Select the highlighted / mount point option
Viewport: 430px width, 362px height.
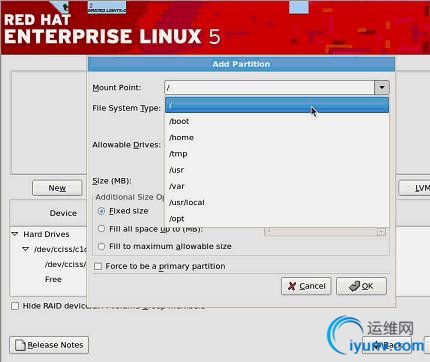[277, 105]
